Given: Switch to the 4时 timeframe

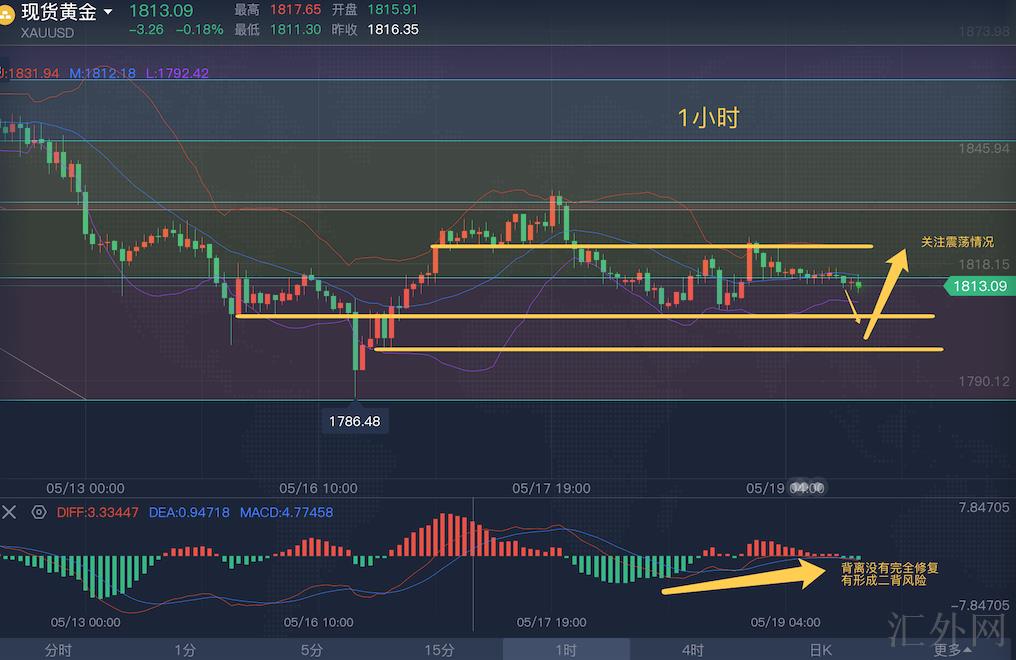Looking at the screenshot, I should (x=693, y=650).
